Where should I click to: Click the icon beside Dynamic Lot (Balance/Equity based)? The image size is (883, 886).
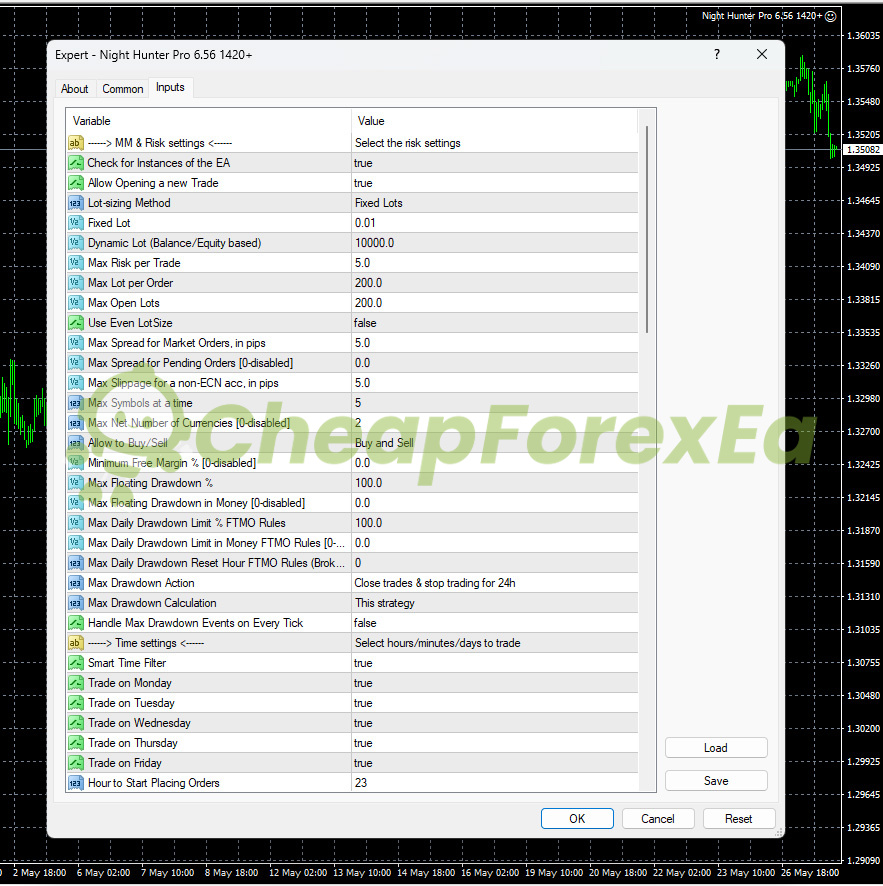pos(76,243)
